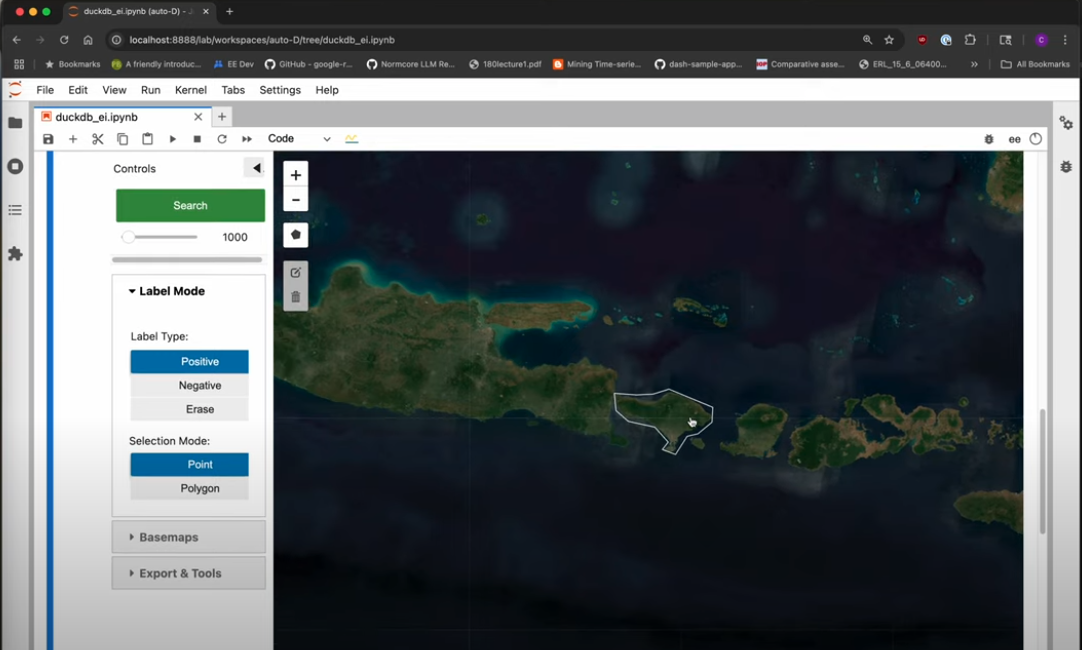The image size is (1082, 650).
Task: Zoom in using the map plus button
Action: (x=295, y=174)
